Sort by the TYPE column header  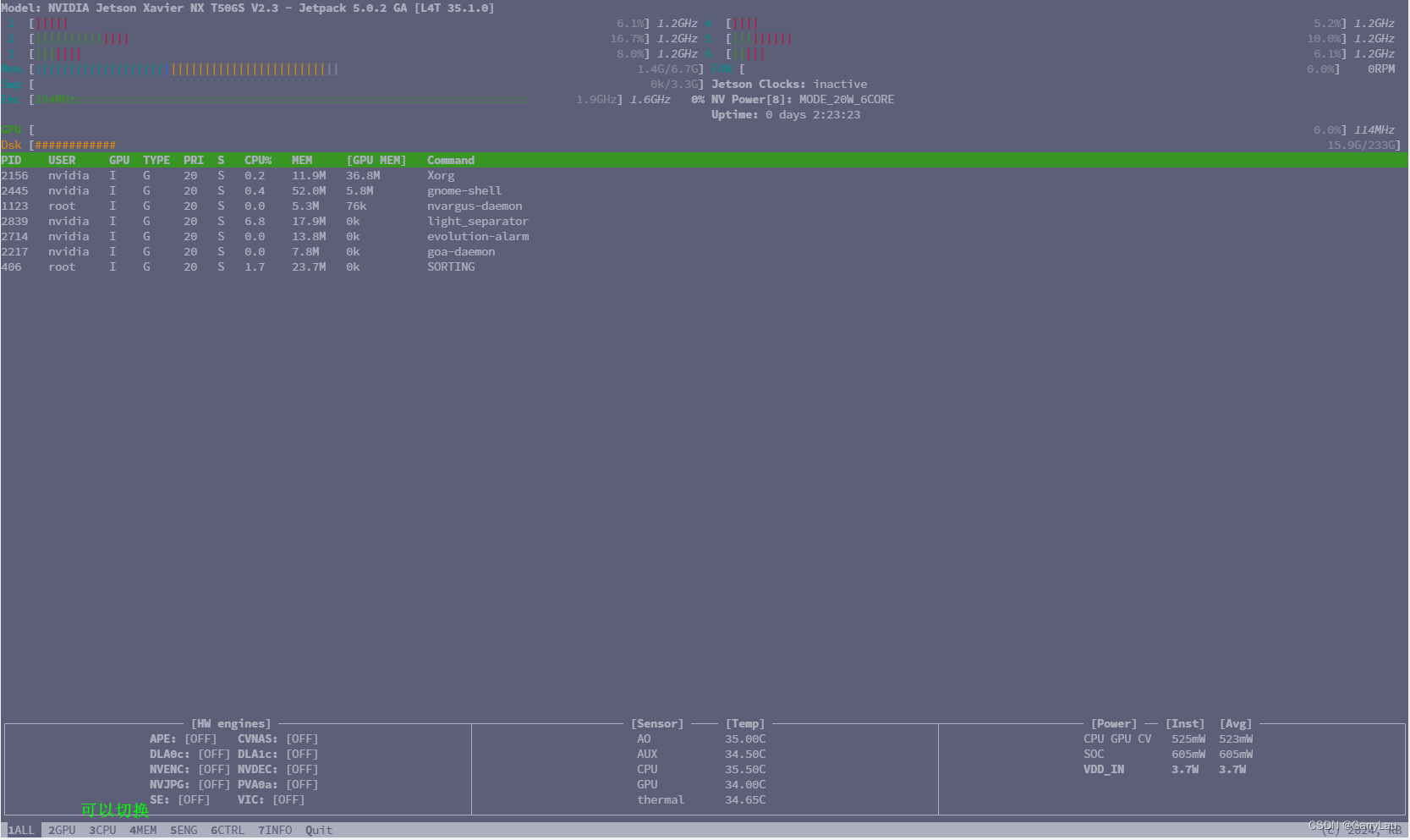tap(156, 160)
